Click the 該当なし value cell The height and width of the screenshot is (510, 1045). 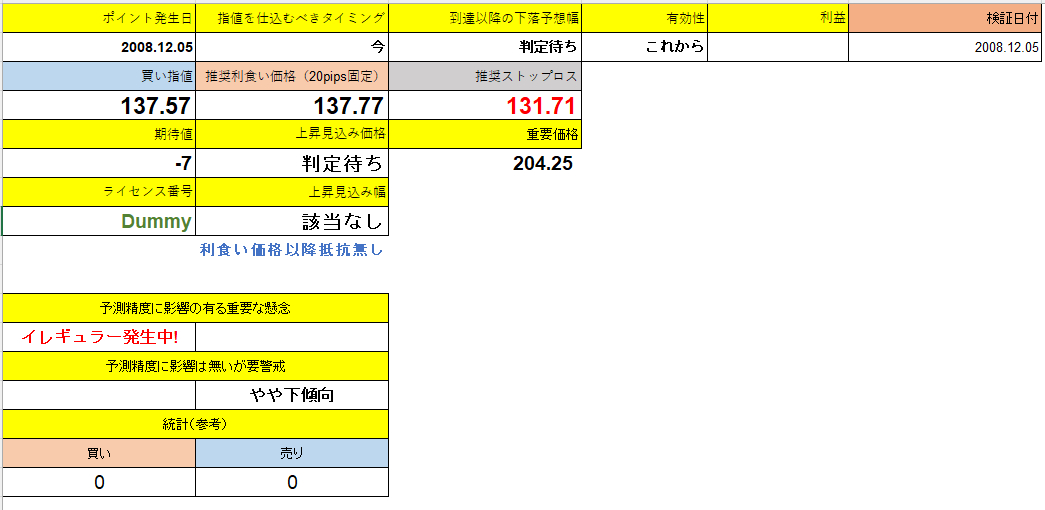[x=293, y=221]
